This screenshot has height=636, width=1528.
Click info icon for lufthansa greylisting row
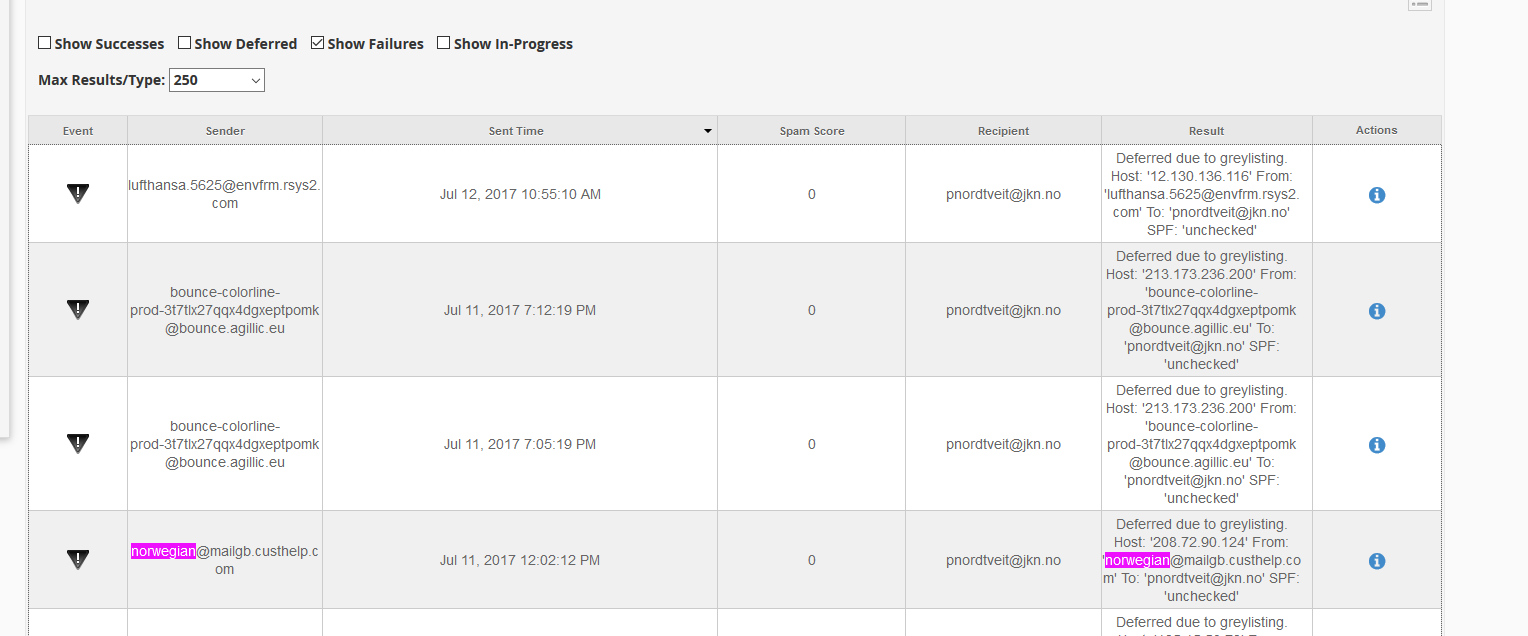click(x=1376, y=195)
